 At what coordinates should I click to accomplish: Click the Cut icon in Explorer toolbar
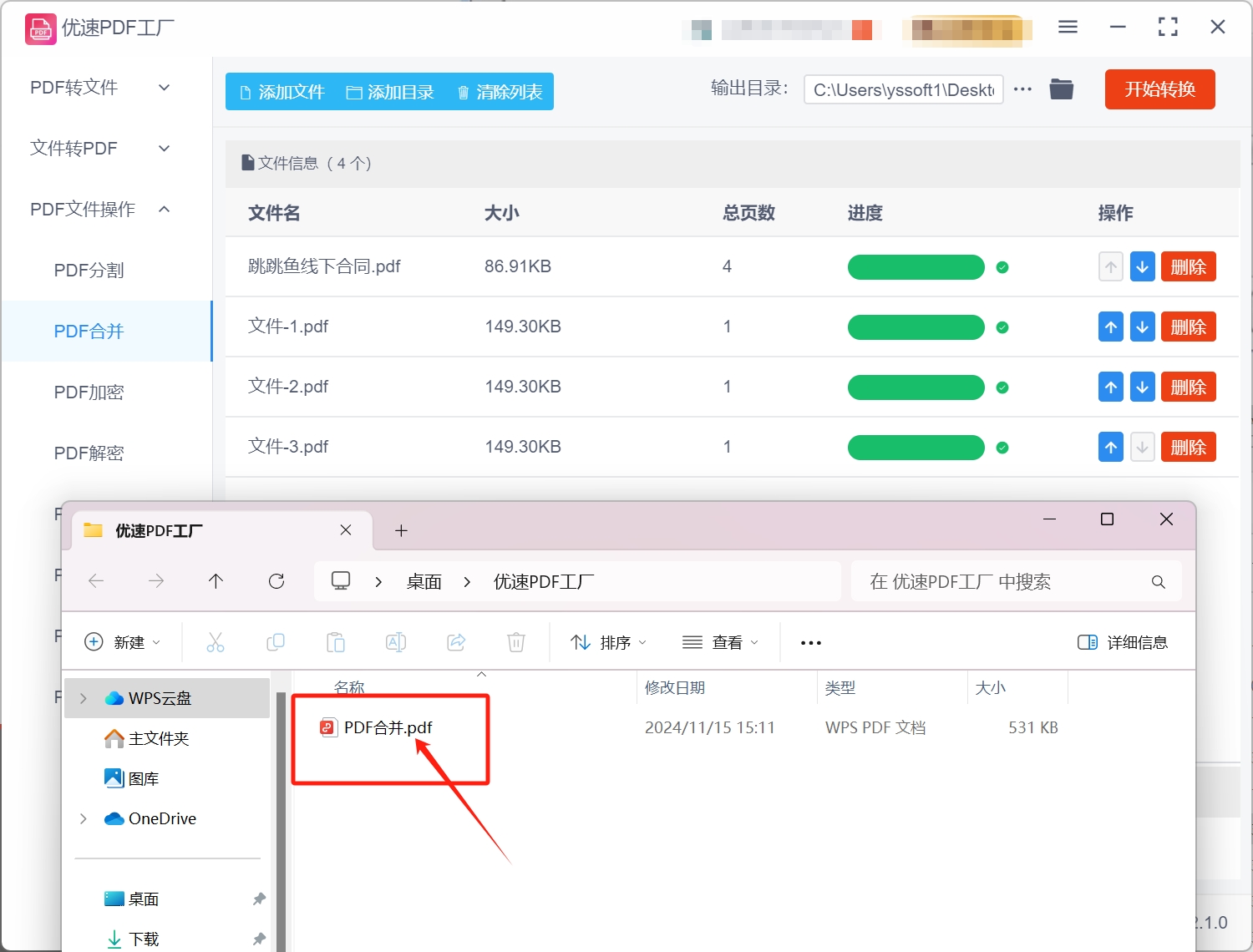coord(216,642)
